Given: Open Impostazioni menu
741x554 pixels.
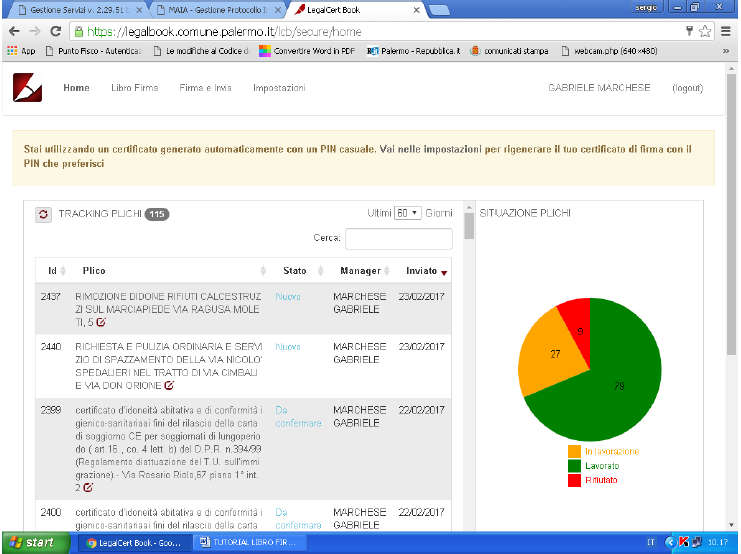Looking at the screenshot, I should tap(279, 87).
